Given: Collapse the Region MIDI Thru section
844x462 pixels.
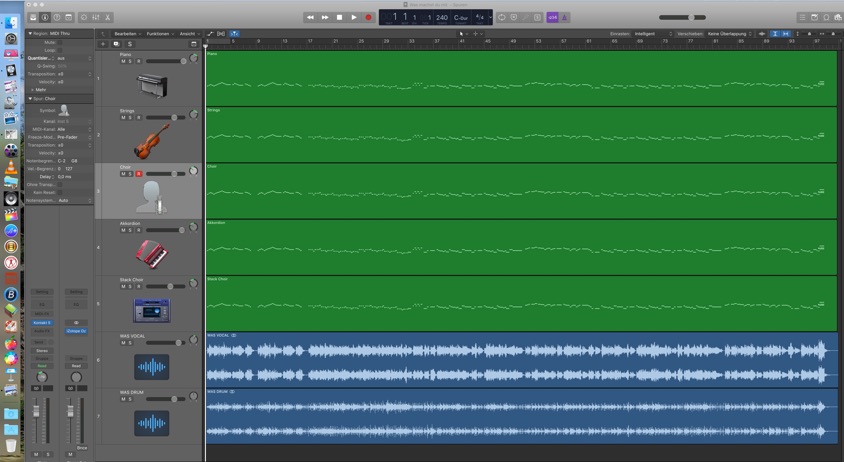Looking at the screenshot, I should pyautogui.click(x=30, y=33).
